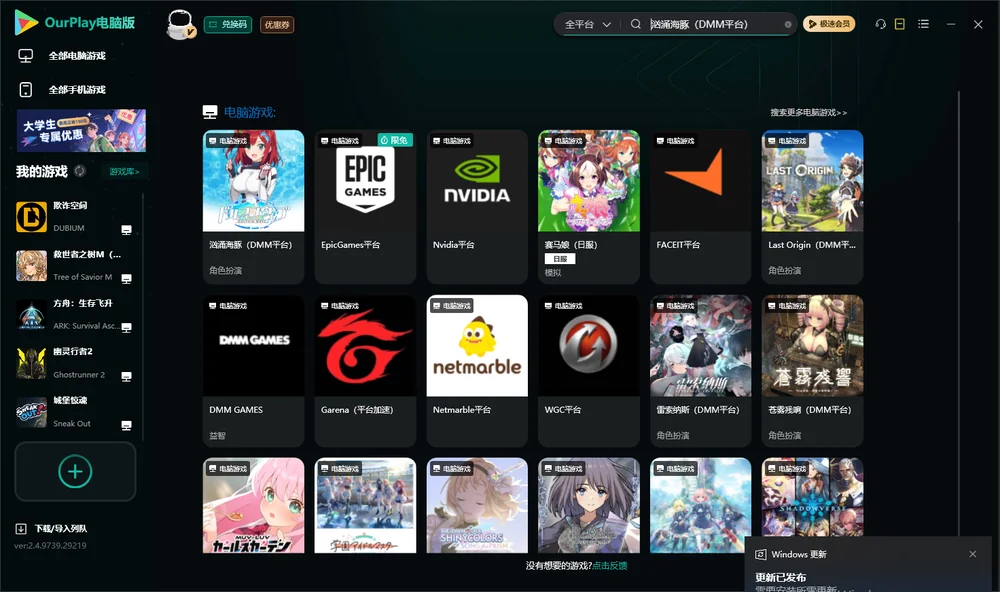1000x592 pixels.
Task: Open the 极速会员 VIP button
Action: (828, 24)
